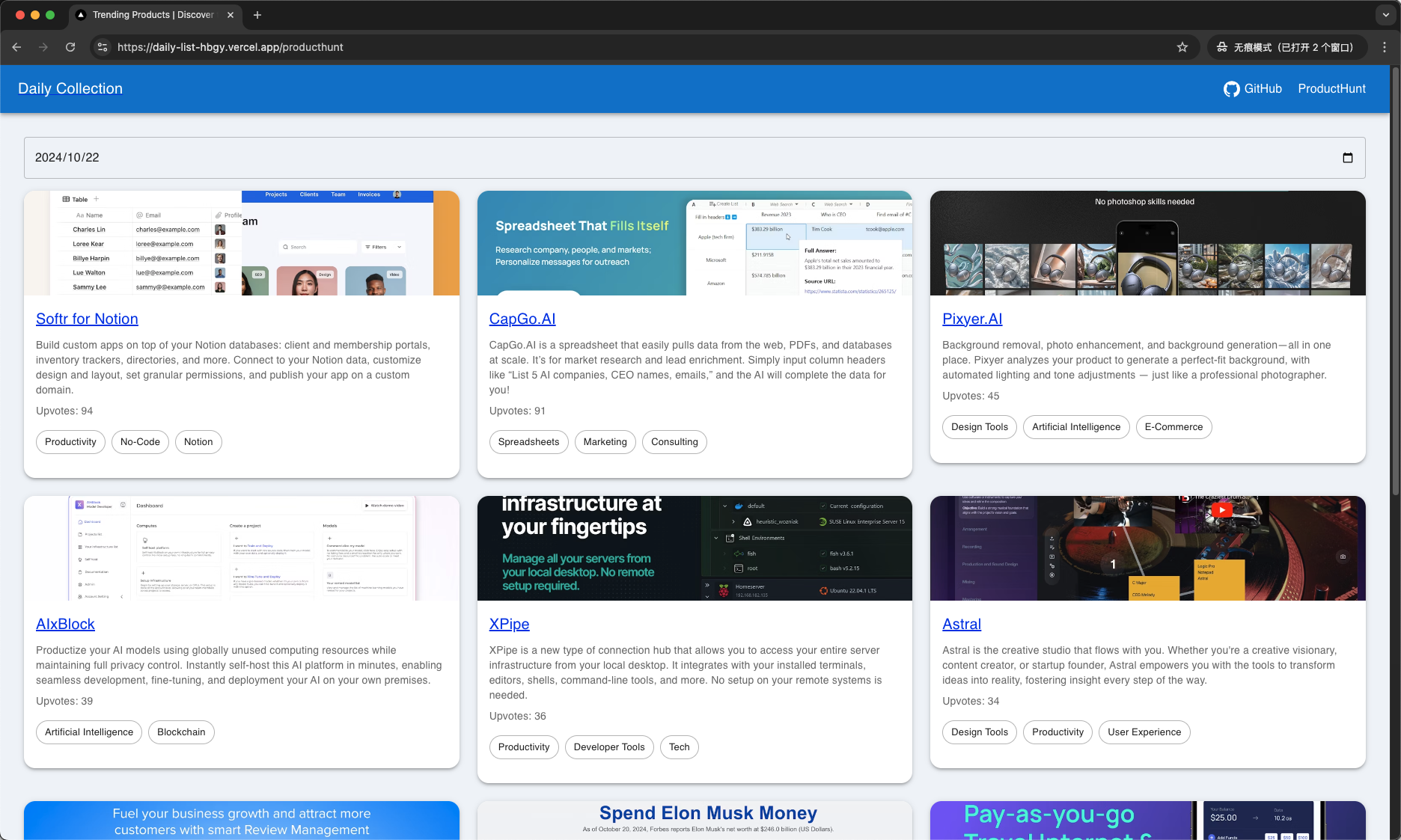Open a new browser tab
The image size is (1401, 840).
tap(257, 15)
